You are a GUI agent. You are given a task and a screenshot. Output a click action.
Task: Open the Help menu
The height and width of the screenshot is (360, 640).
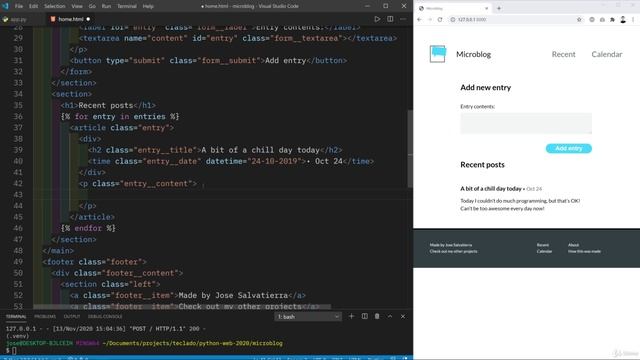coord(148,6)
